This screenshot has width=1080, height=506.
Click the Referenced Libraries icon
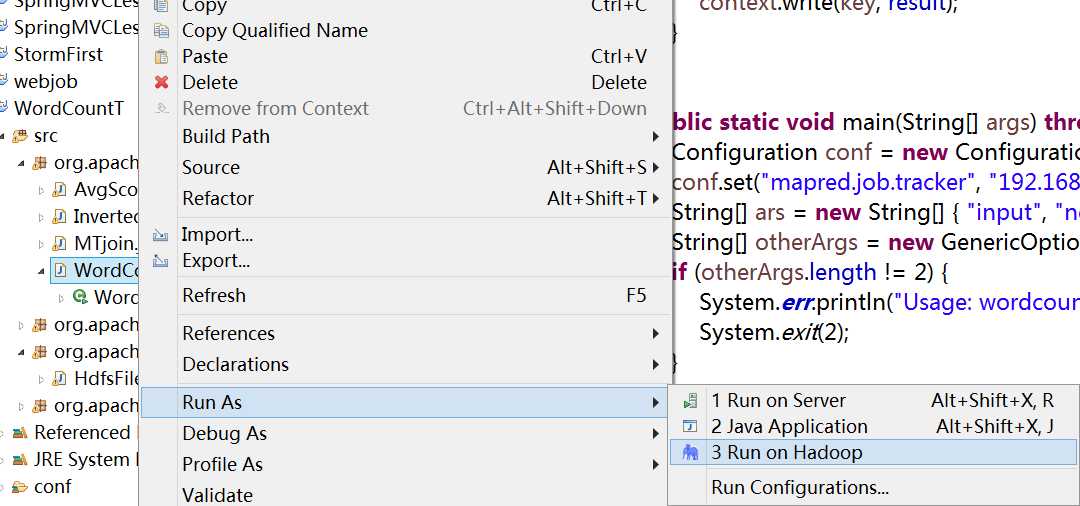(20, 432)
